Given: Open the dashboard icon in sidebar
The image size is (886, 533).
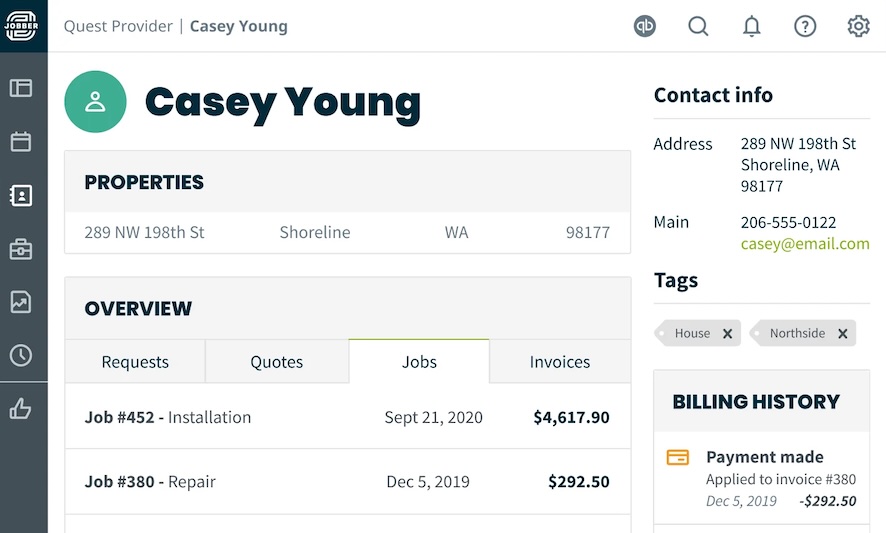Looking at the screenshot, I should pos(21,88).
